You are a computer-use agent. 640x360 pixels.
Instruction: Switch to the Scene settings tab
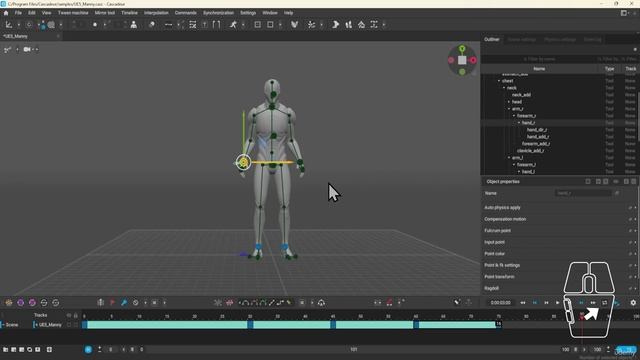coord(522,40)
